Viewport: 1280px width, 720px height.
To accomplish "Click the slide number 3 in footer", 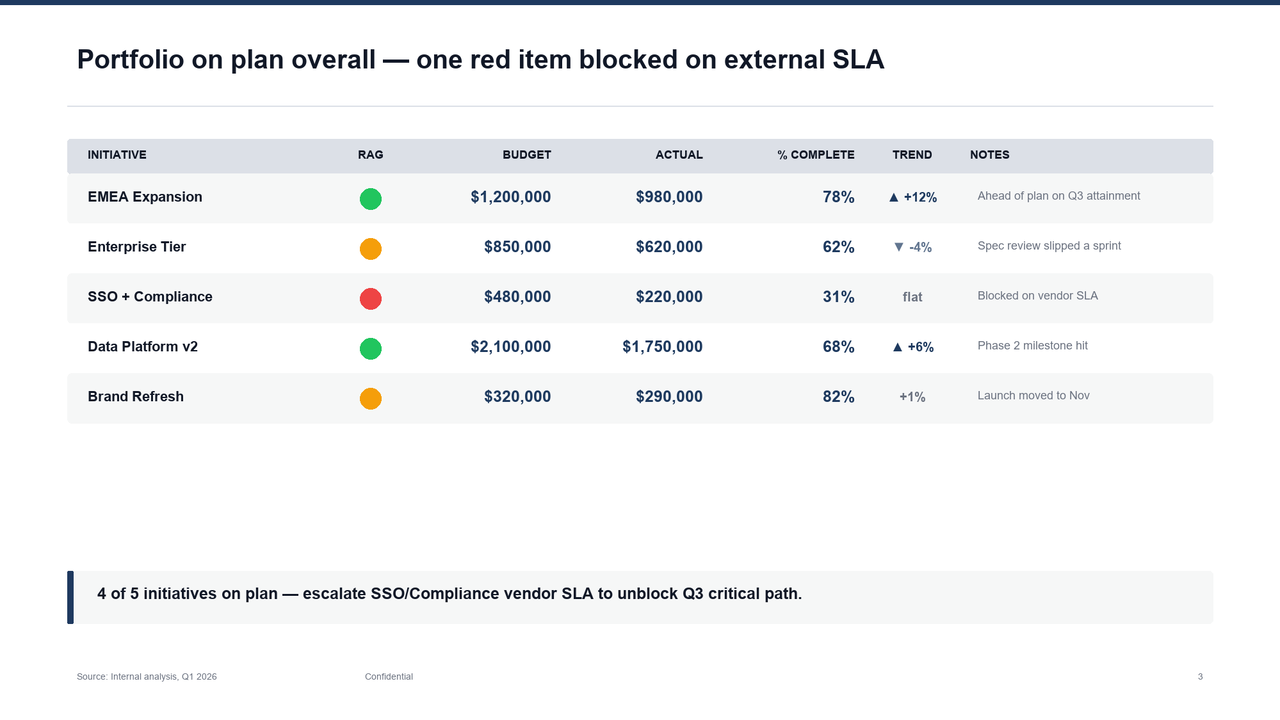I will tap(1200, 677).
